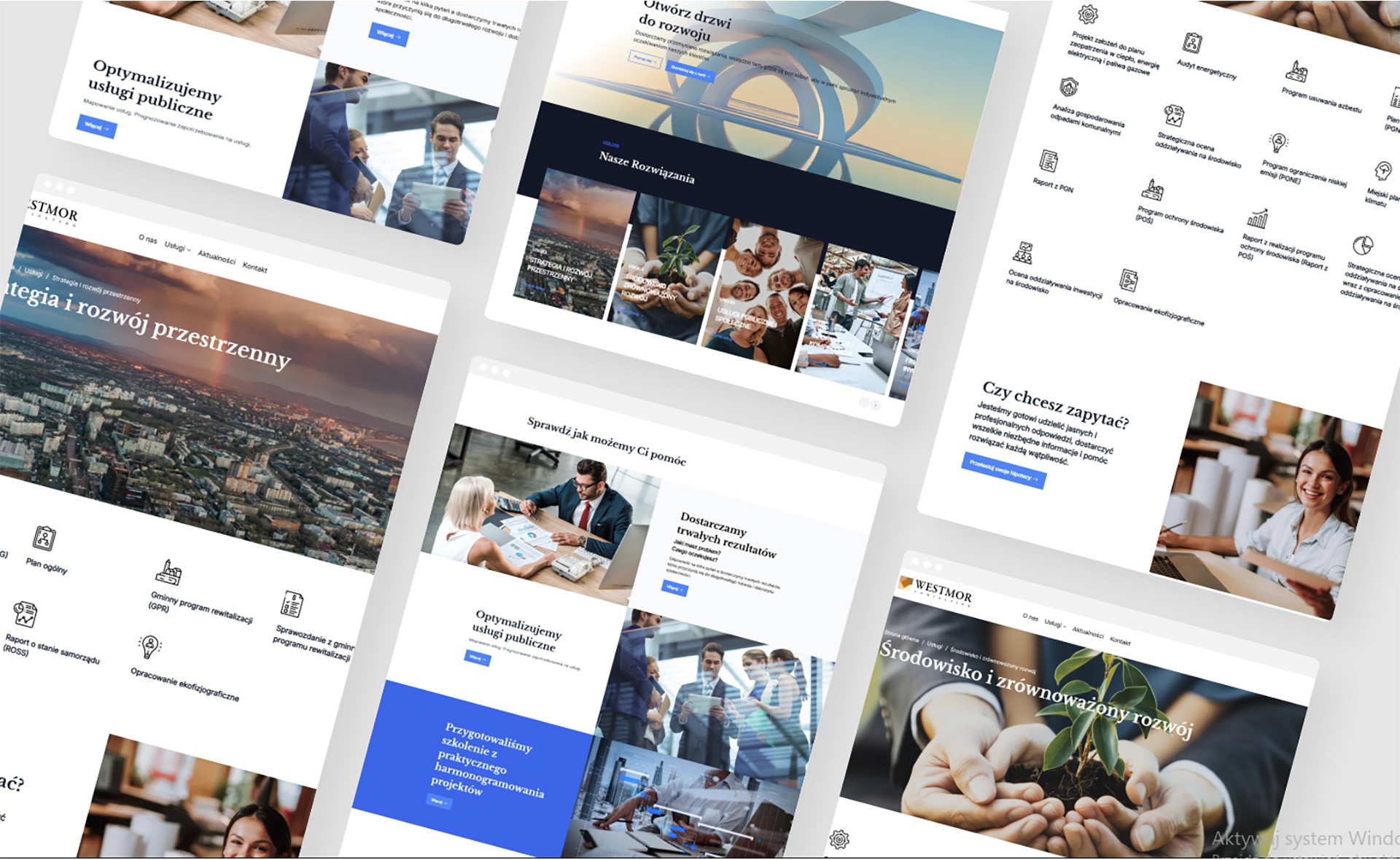This screenshot has width=1400, height=860.
Task: Open O nas in Strategia window menu
Action: click(148, 239)
